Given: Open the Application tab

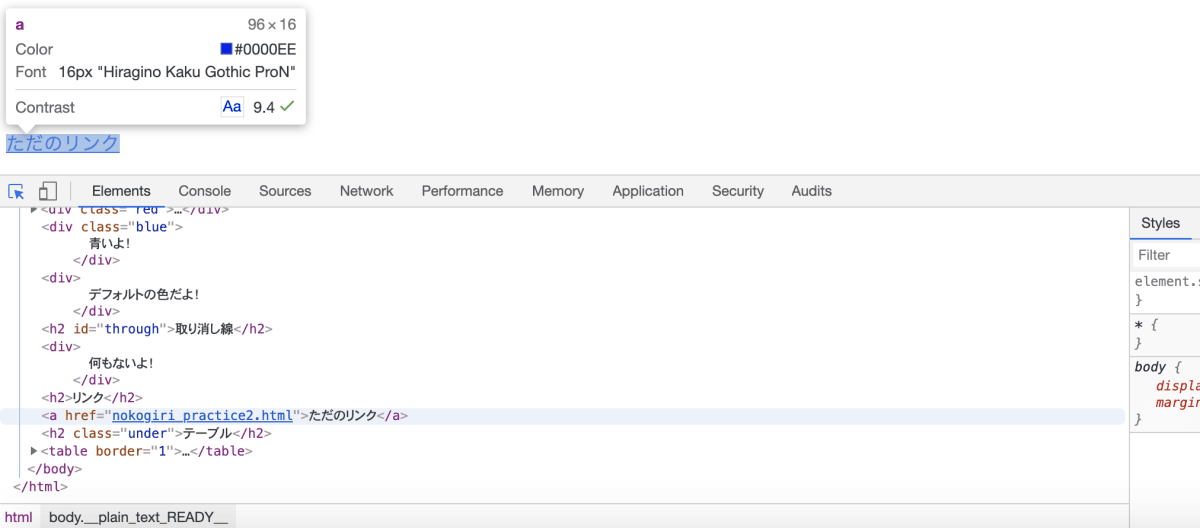Looking at the screenshot, I should pos(648,191).
